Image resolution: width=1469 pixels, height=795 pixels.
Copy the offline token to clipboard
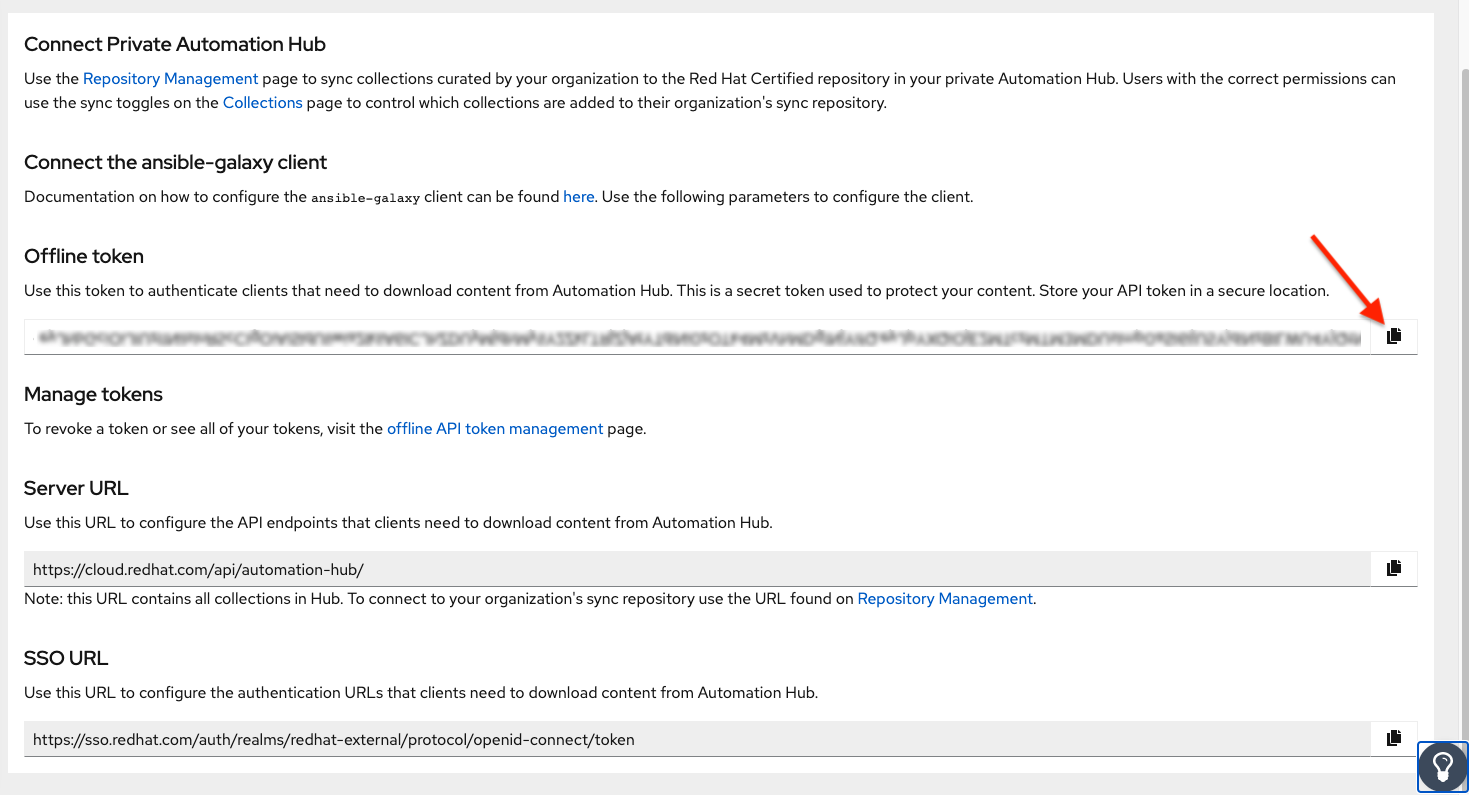pos(1394,336)
